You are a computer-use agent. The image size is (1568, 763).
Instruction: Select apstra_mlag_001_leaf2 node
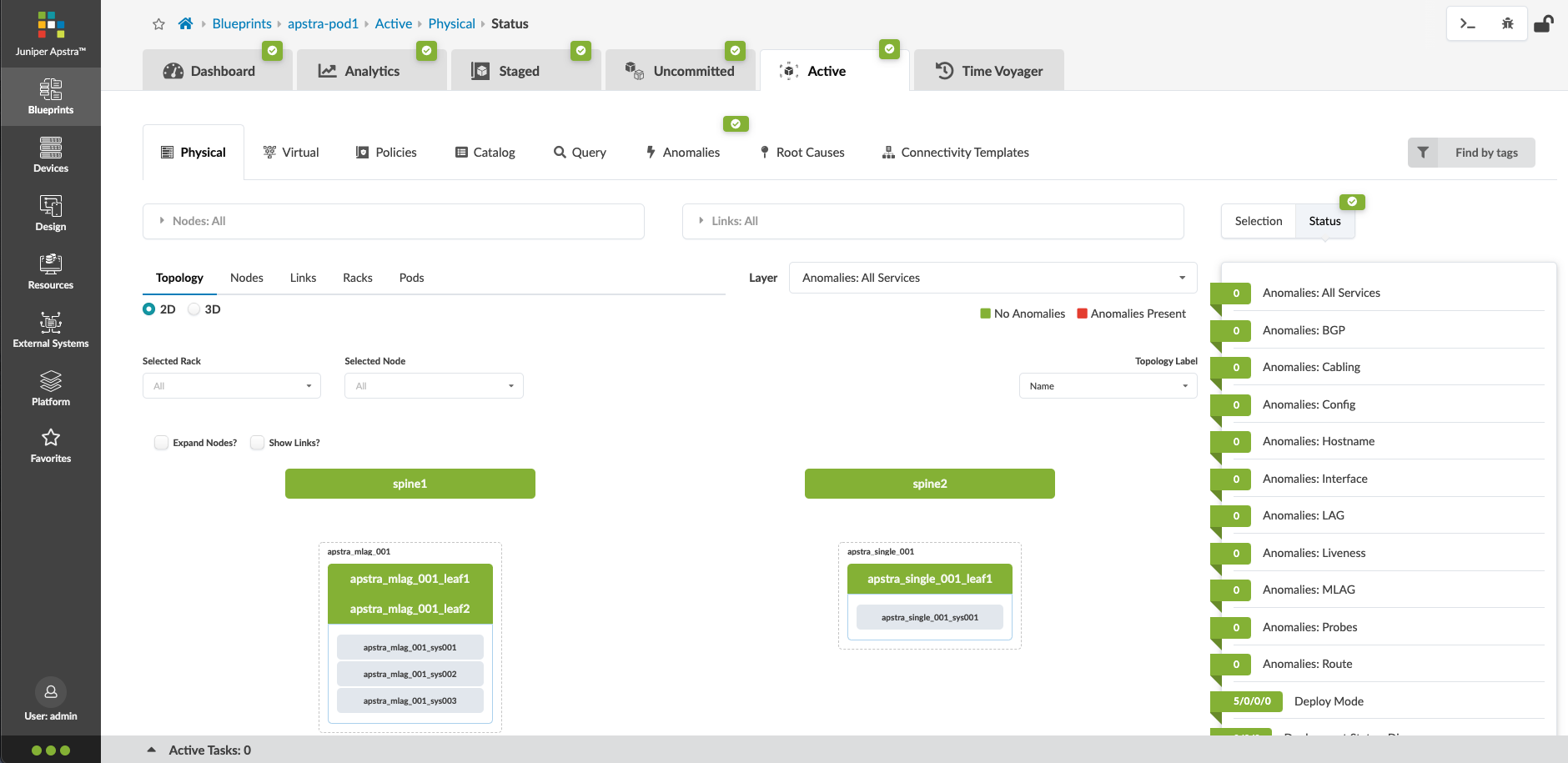(x=410, y=609)
